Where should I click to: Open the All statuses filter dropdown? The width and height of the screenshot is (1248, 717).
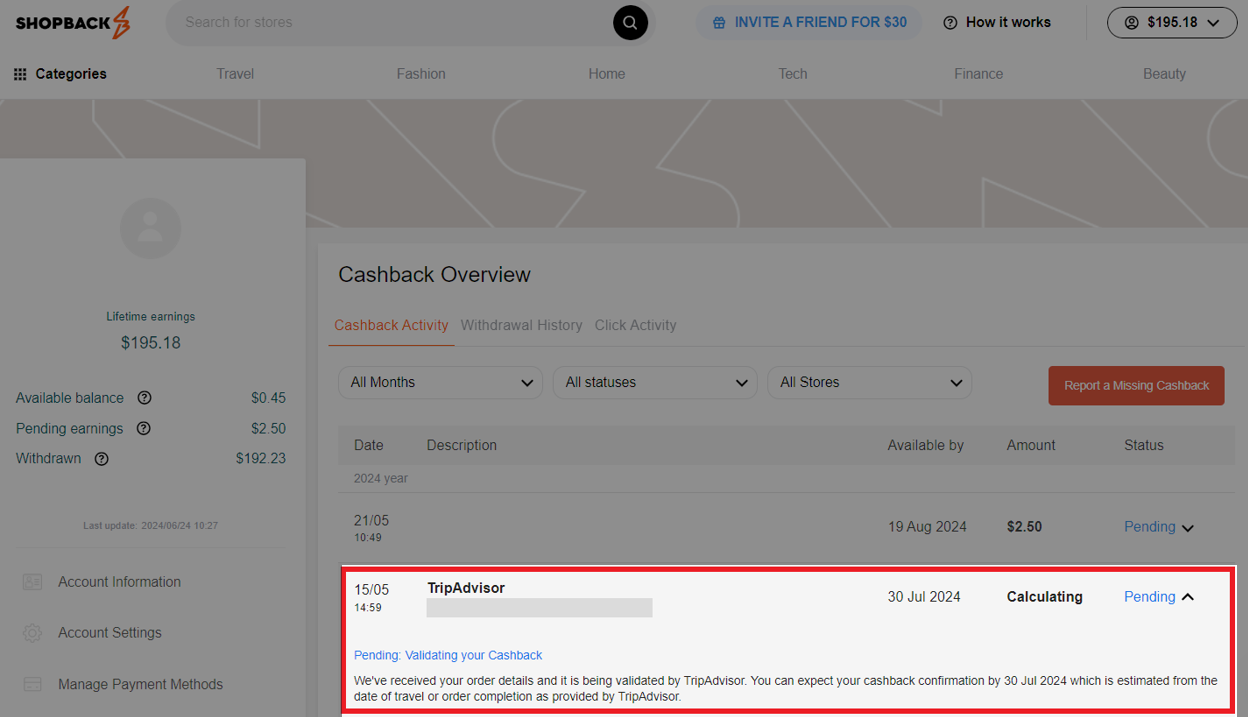655,382
